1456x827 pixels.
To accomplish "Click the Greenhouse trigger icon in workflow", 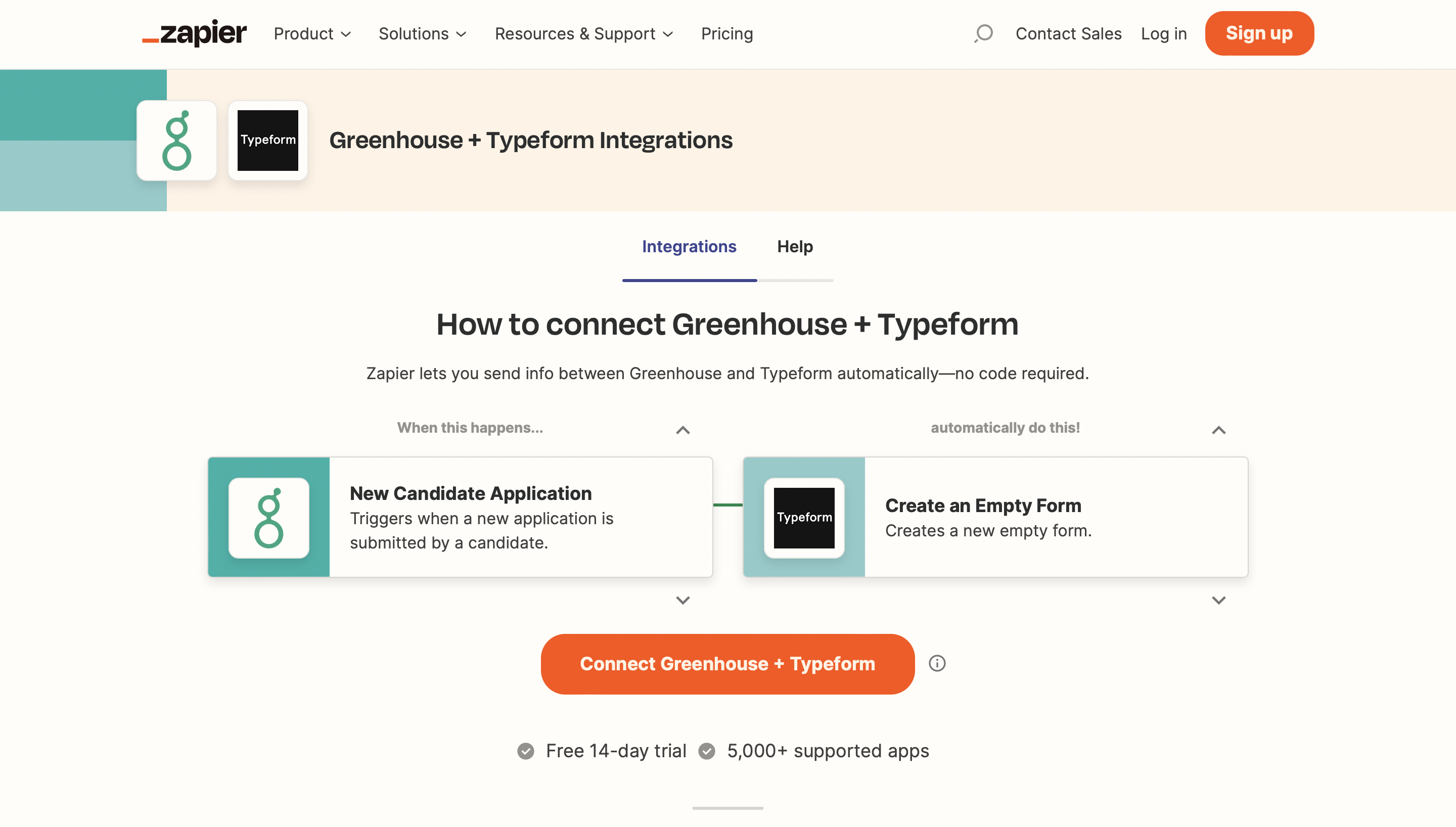I will (x=269, y=517).
